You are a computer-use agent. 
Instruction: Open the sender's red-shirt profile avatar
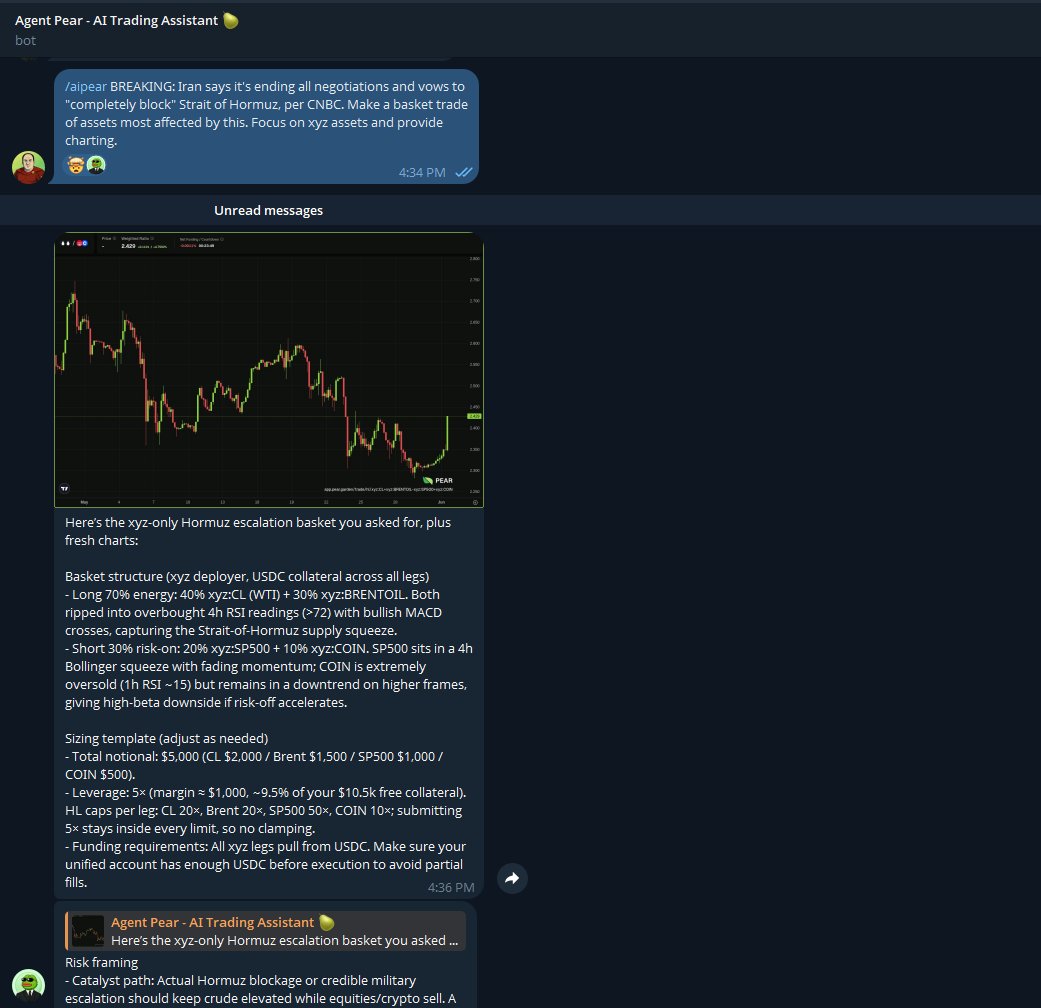coord(29,167)
